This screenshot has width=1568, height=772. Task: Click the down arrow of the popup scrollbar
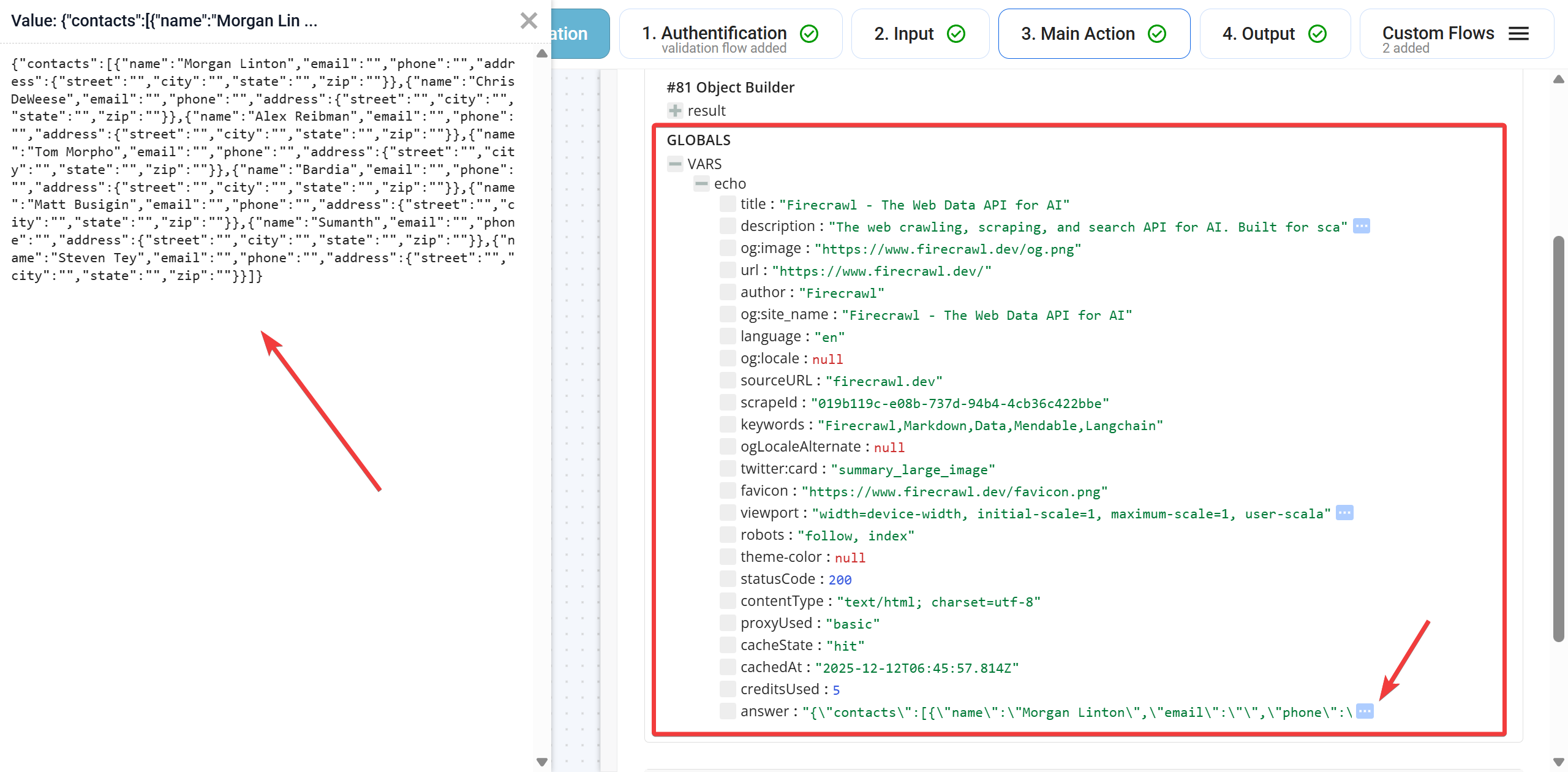point(541,762)
